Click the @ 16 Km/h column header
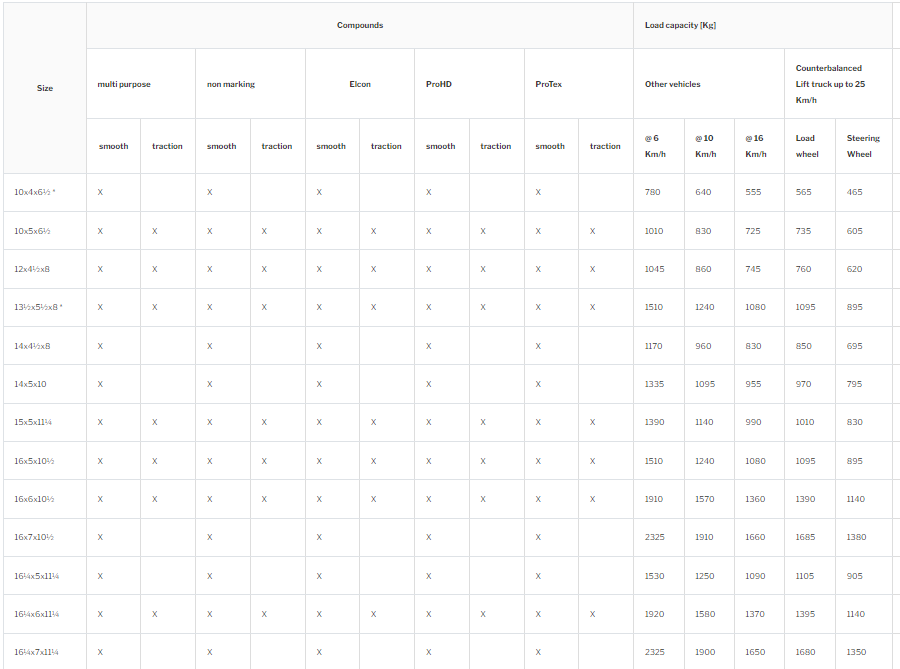This screenshot has width=900, height=669. click(755, 146)
